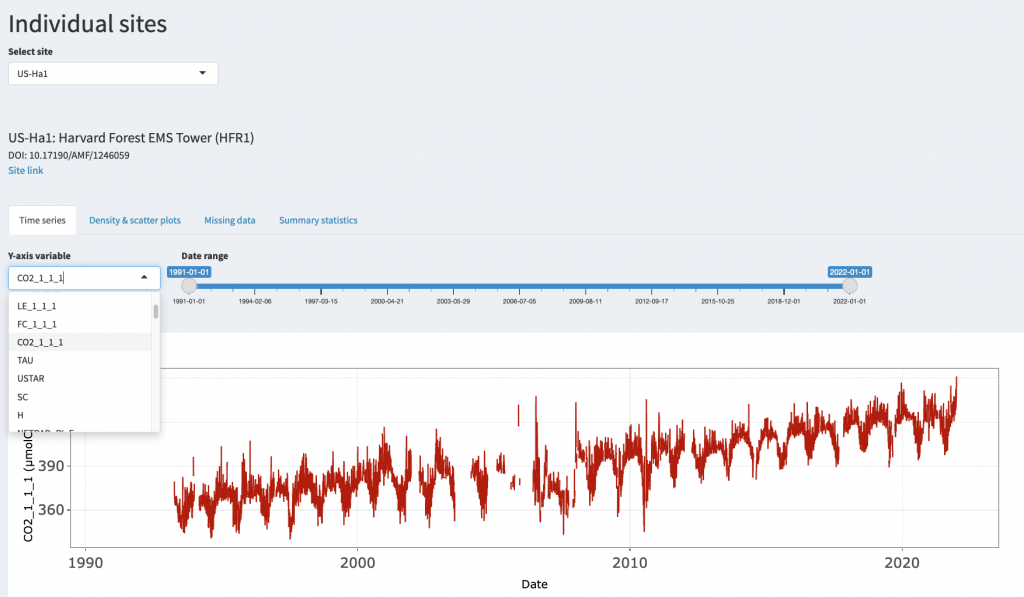Click inside the Y-axis variable text field
Screen dimensions: 1024x597
pos(70,277)
